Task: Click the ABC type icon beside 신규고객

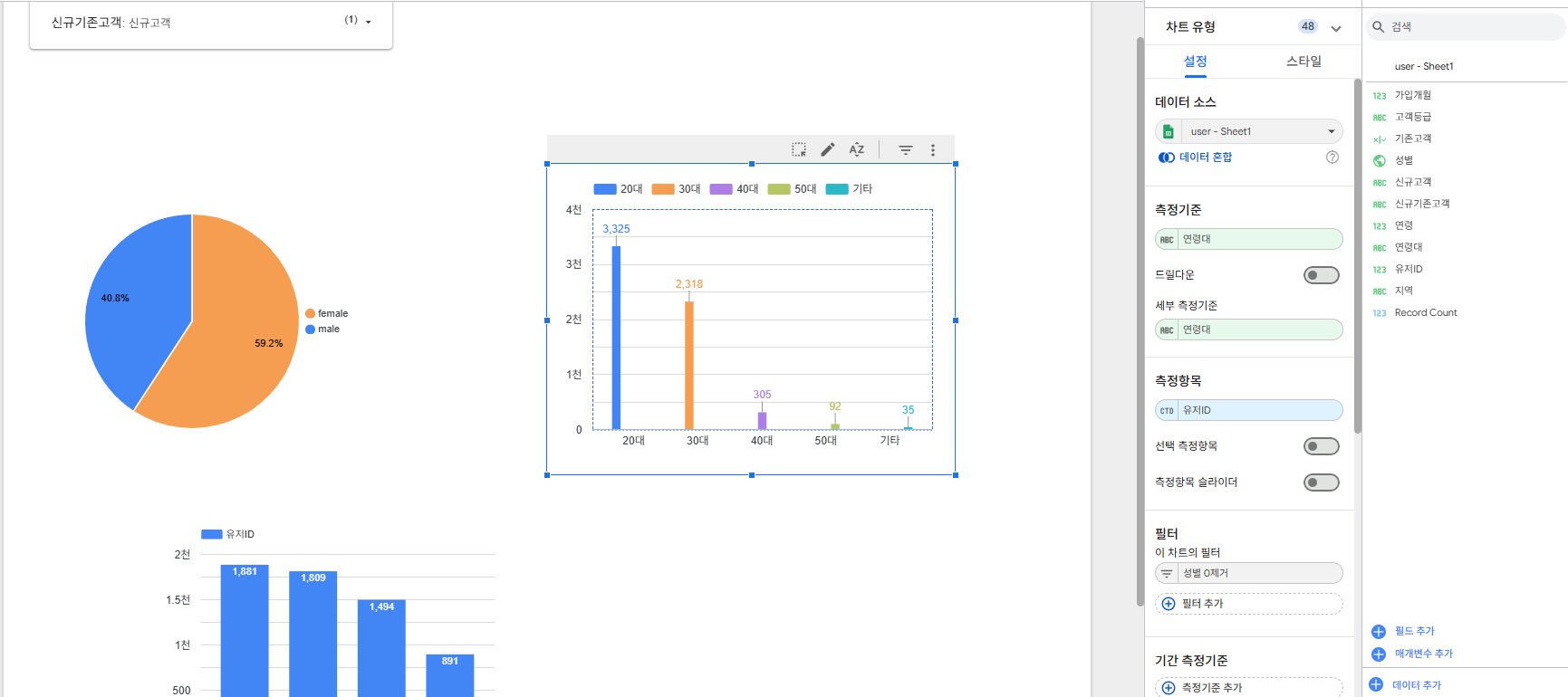Action: [x=1380, y=183]
